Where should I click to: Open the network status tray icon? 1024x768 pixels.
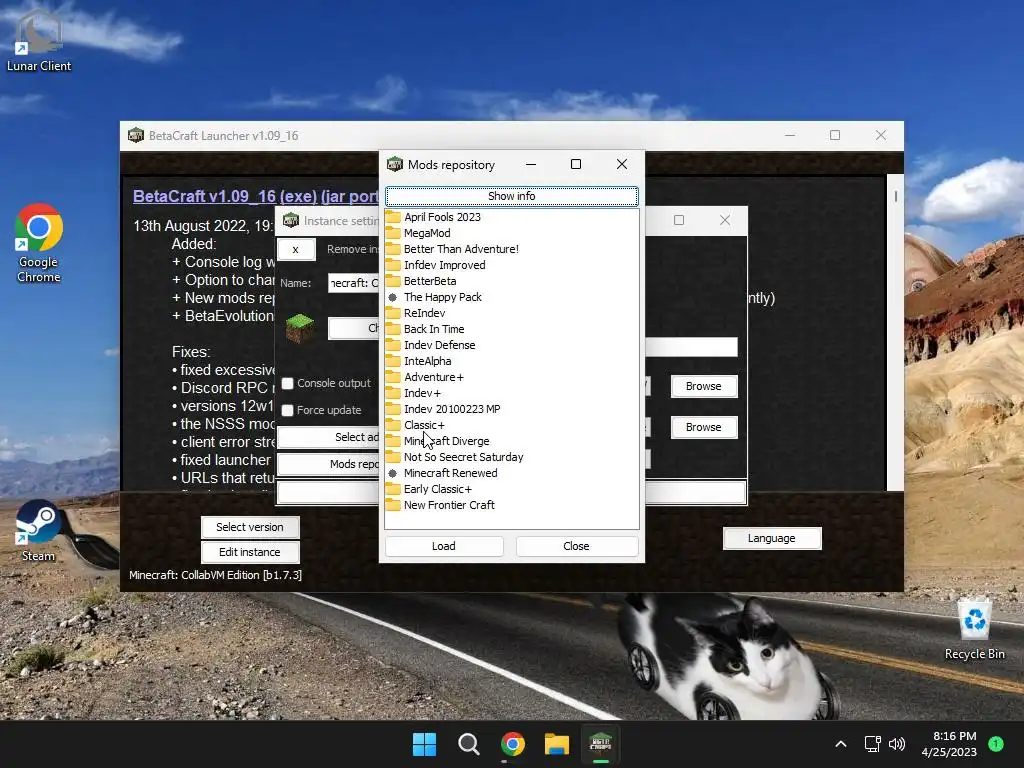(872, 744)
